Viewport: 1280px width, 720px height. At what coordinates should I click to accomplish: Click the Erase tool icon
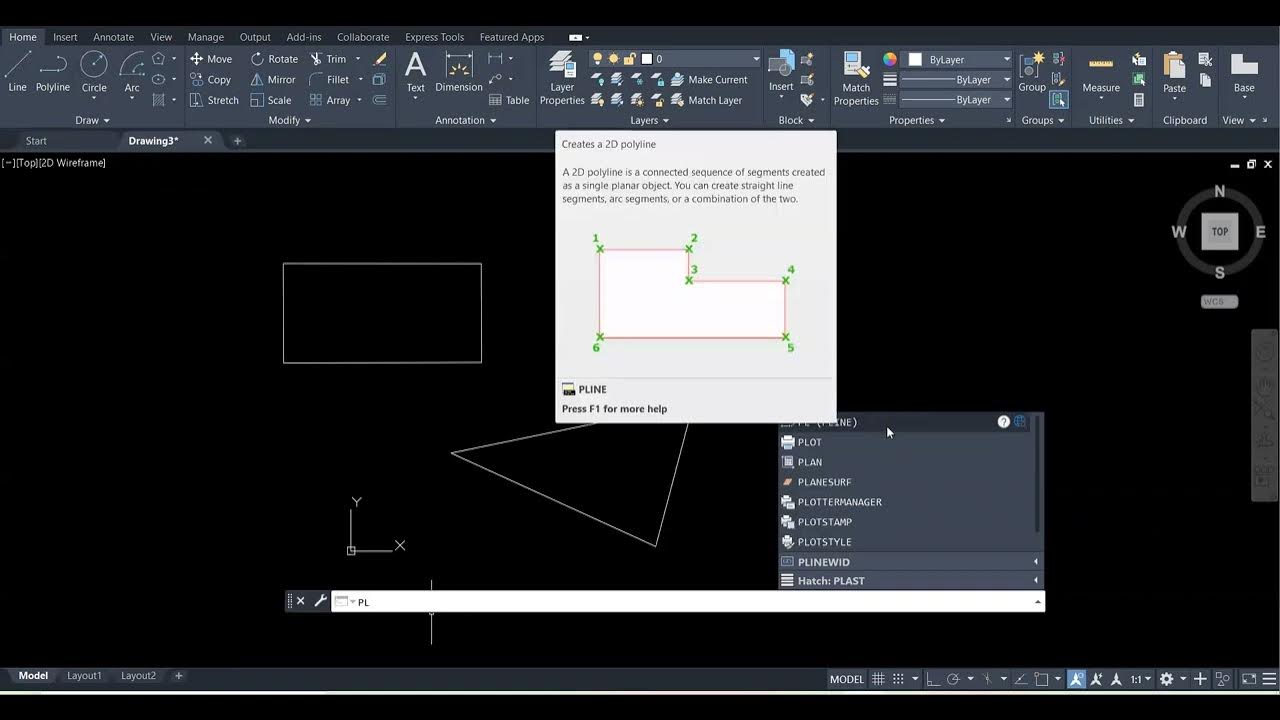[380, 59]
